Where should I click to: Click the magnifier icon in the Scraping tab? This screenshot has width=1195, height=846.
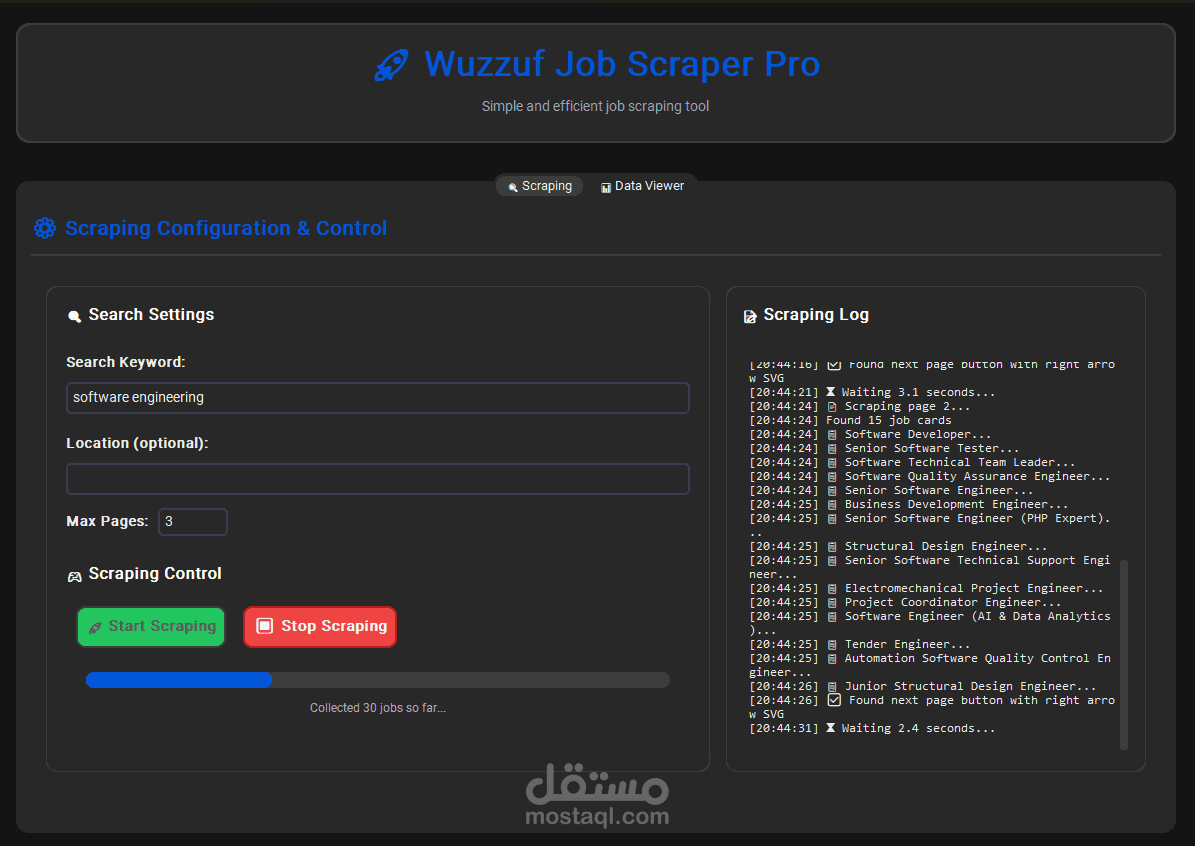[x=513, y=187]
